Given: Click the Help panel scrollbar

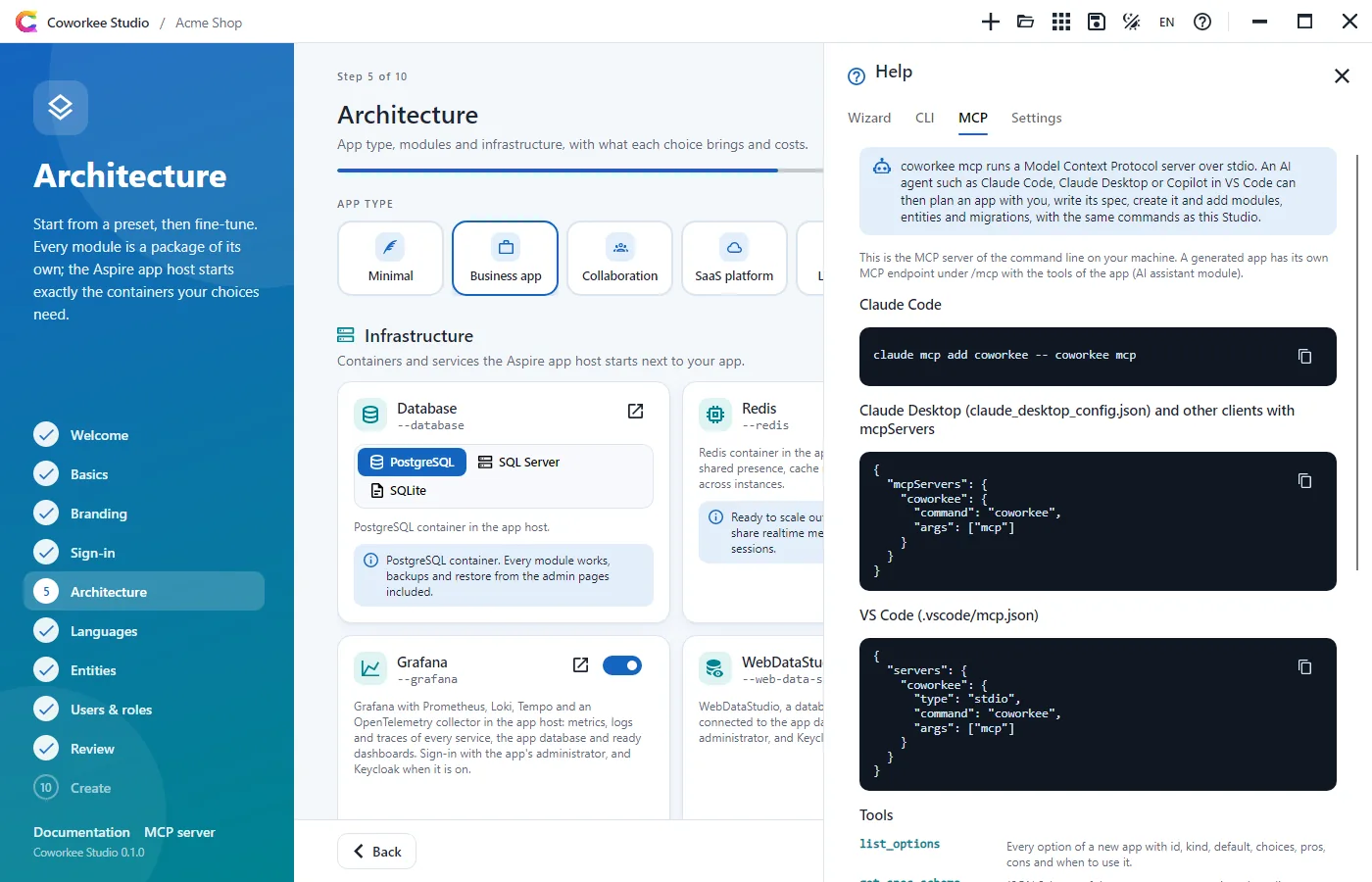Looking at the screenshot, I should point(1357,363).
